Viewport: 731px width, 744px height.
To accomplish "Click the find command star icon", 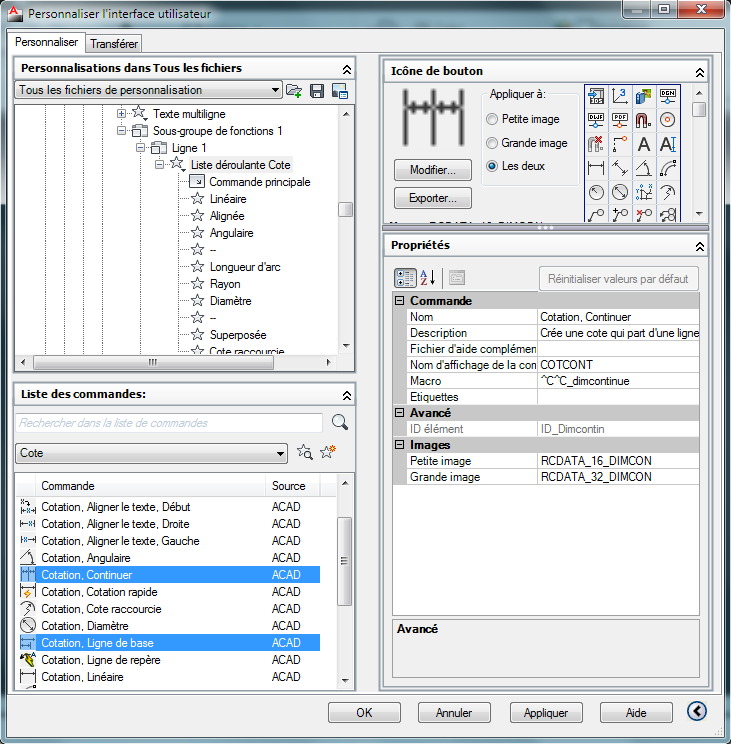I will [x=306, y=453].
